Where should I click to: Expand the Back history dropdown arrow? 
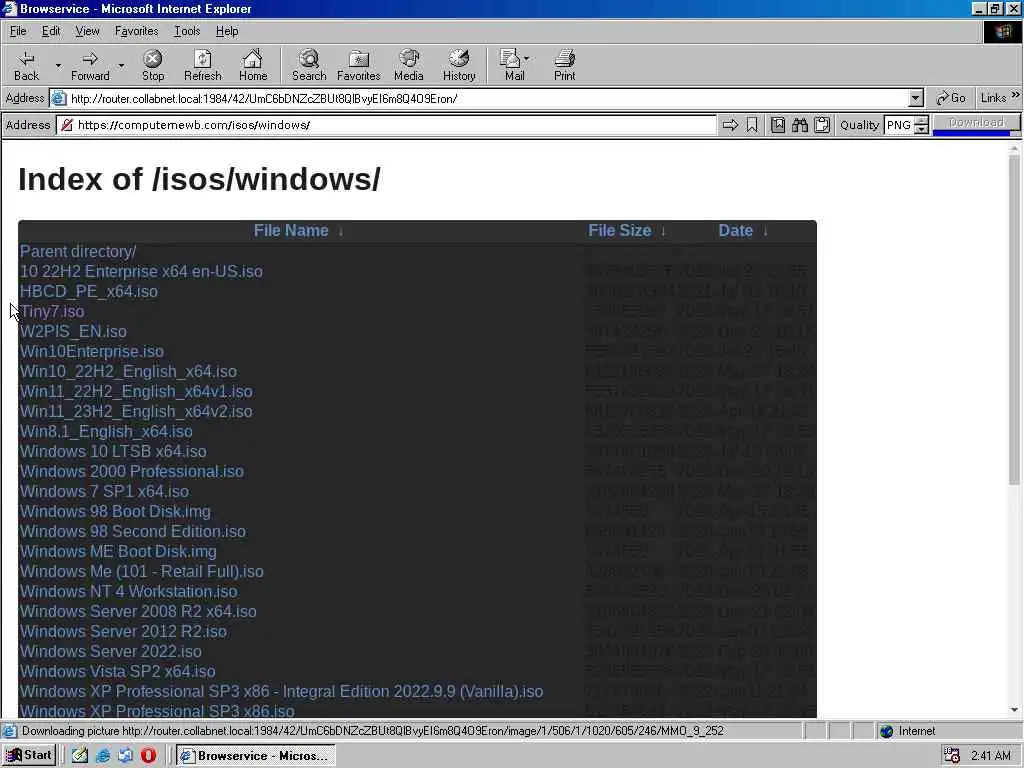click(58, 66)
